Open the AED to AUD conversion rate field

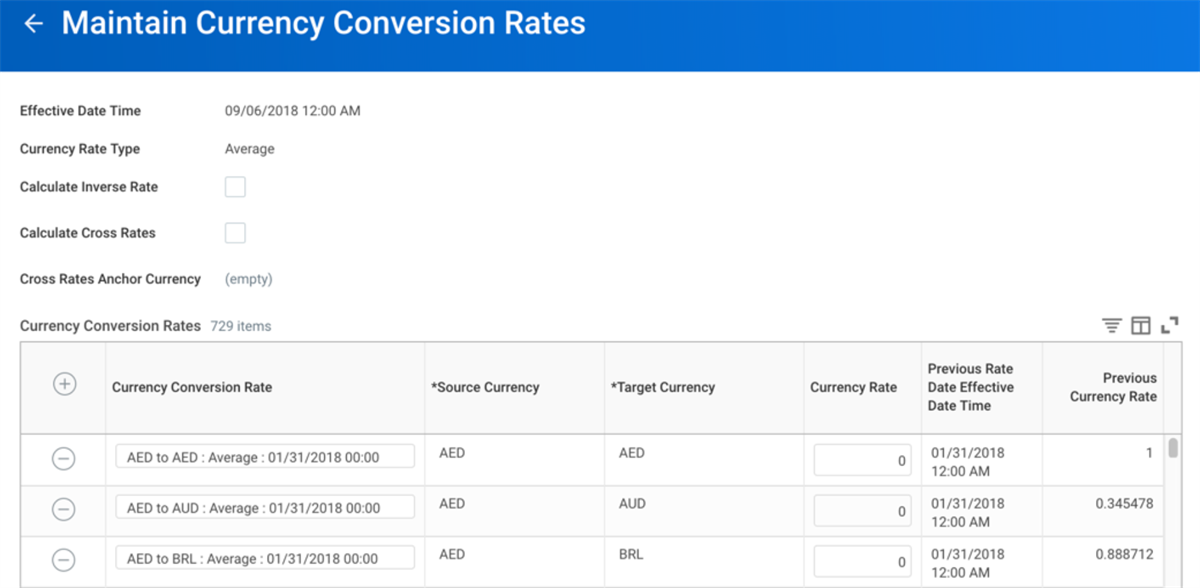(265, 507)
